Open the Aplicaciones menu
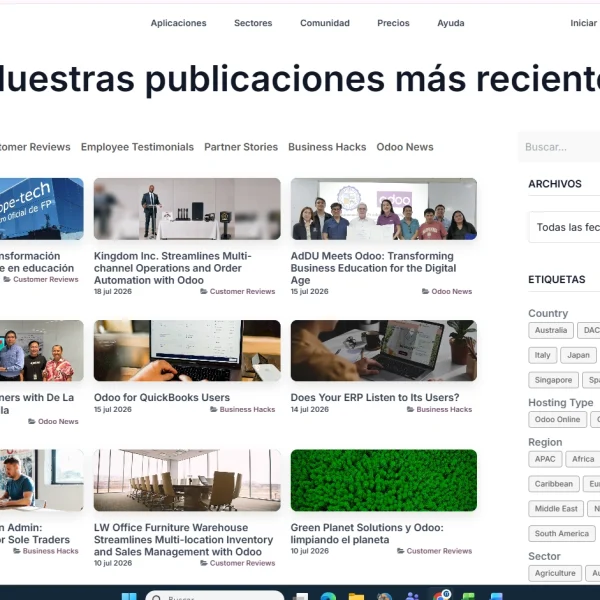 click(178, 23)
